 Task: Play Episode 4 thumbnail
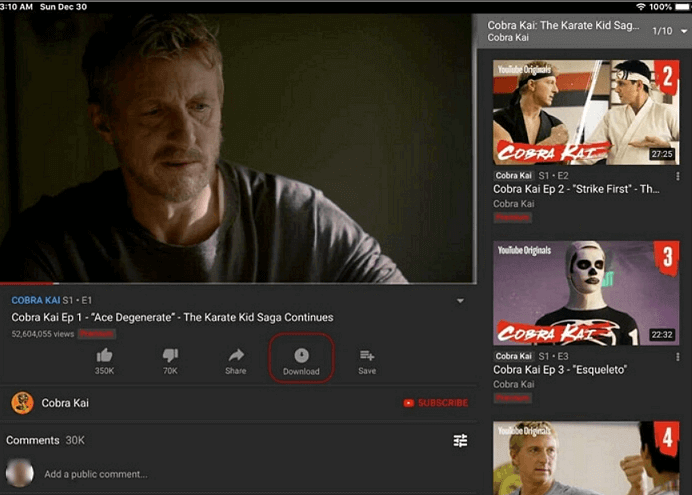click(586, 458)
